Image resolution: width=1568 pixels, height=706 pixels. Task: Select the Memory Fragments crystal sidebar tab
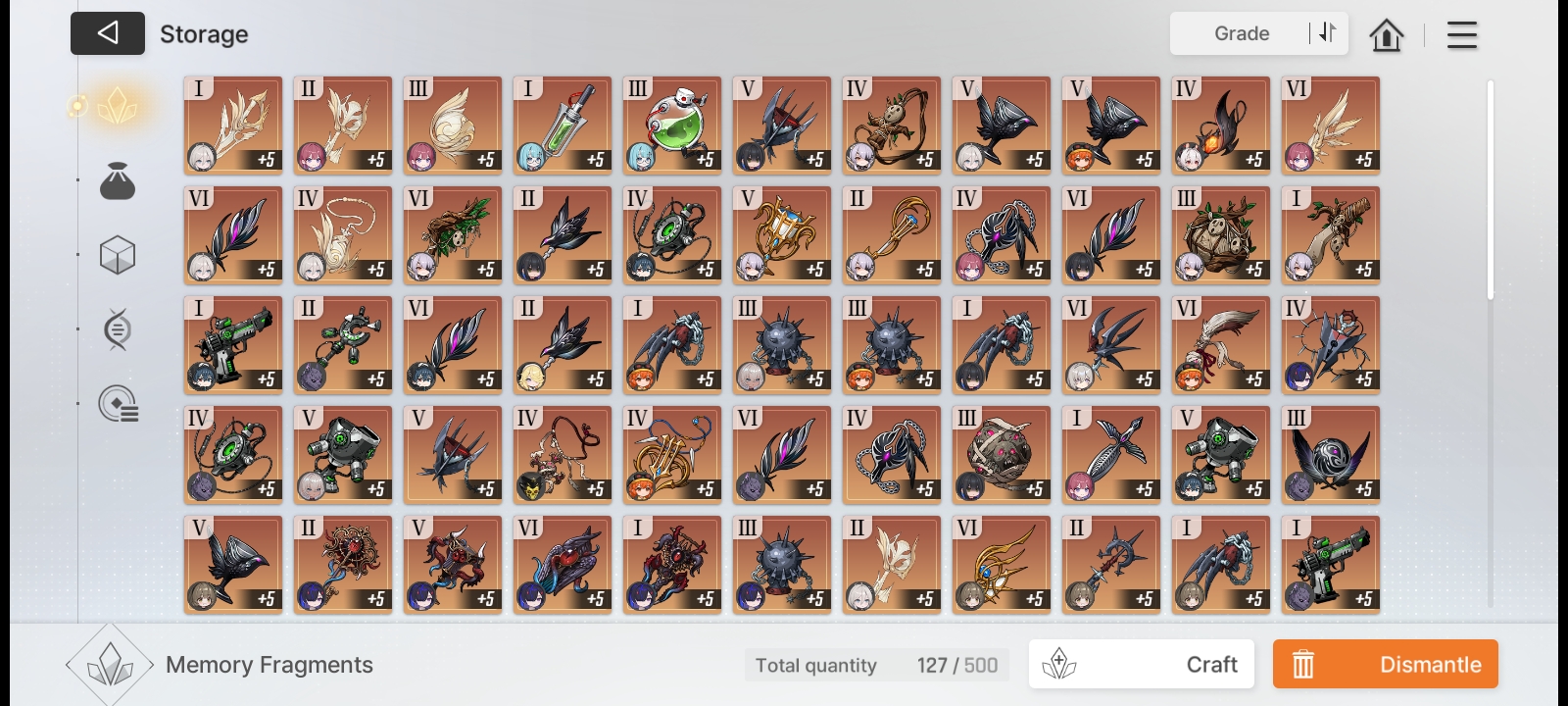click(x=118, y=106)
